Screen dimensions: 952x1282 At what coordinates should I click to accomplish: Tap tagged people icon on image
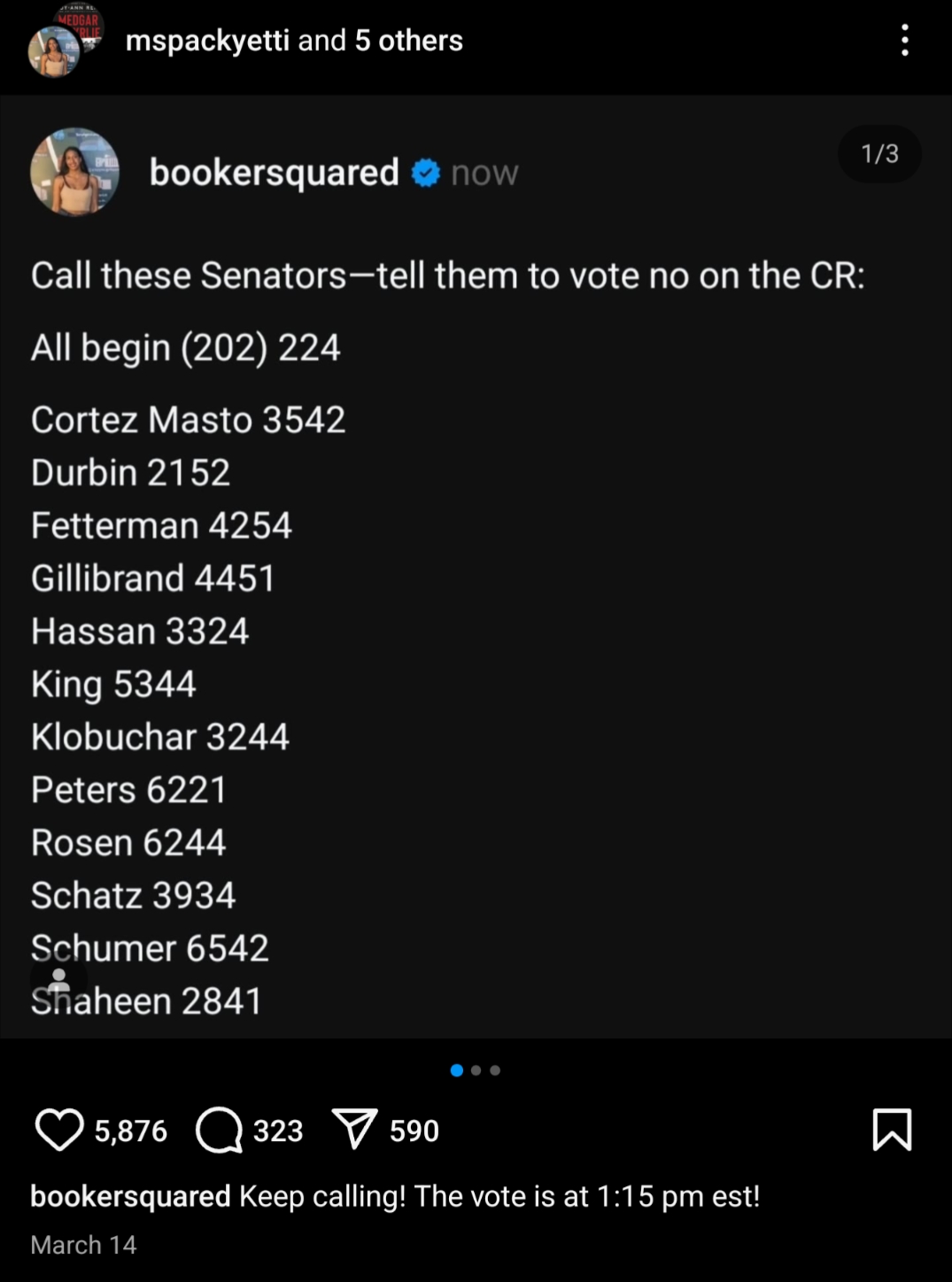[x=58, y=980]
